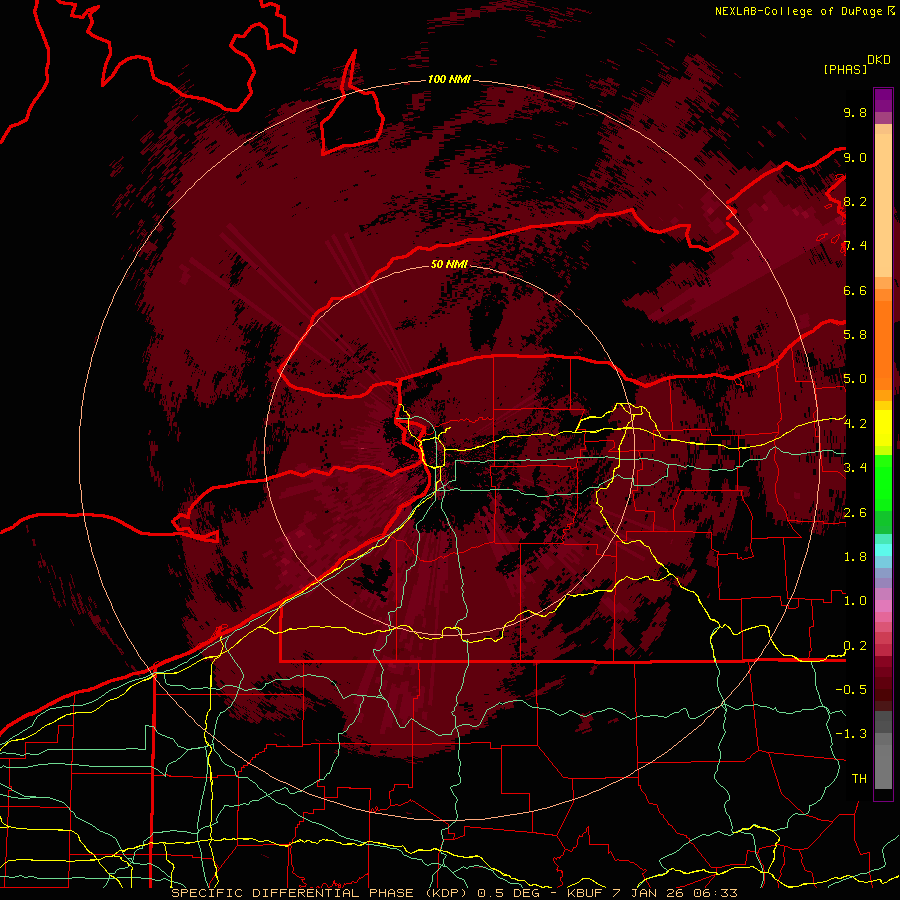Screen dimensions: 900x900
Task: Click the 1.0 value on color scale
Action: pos(855,601)
